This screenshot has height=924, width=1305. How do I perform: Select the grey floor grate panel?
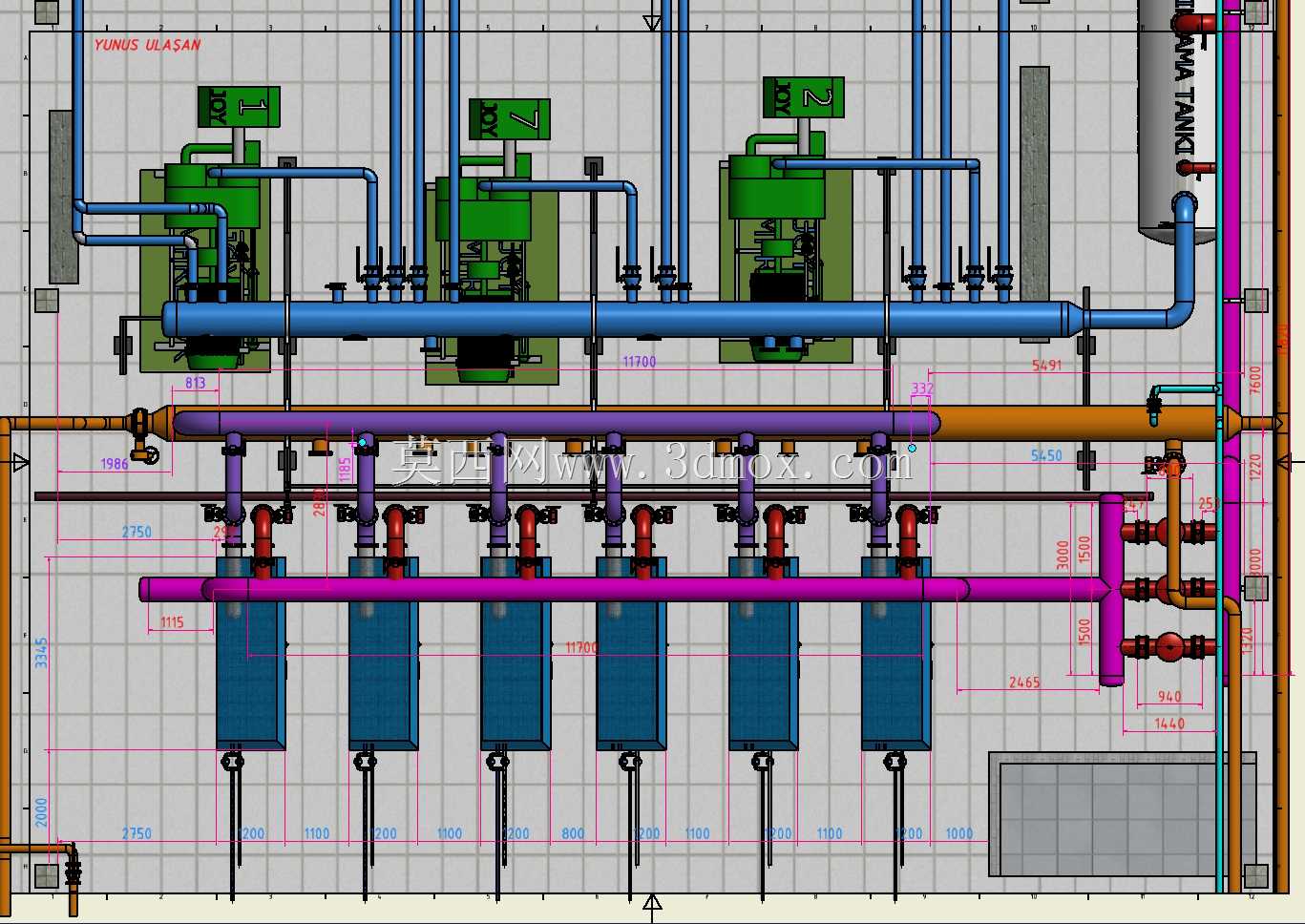[1123, 814]
